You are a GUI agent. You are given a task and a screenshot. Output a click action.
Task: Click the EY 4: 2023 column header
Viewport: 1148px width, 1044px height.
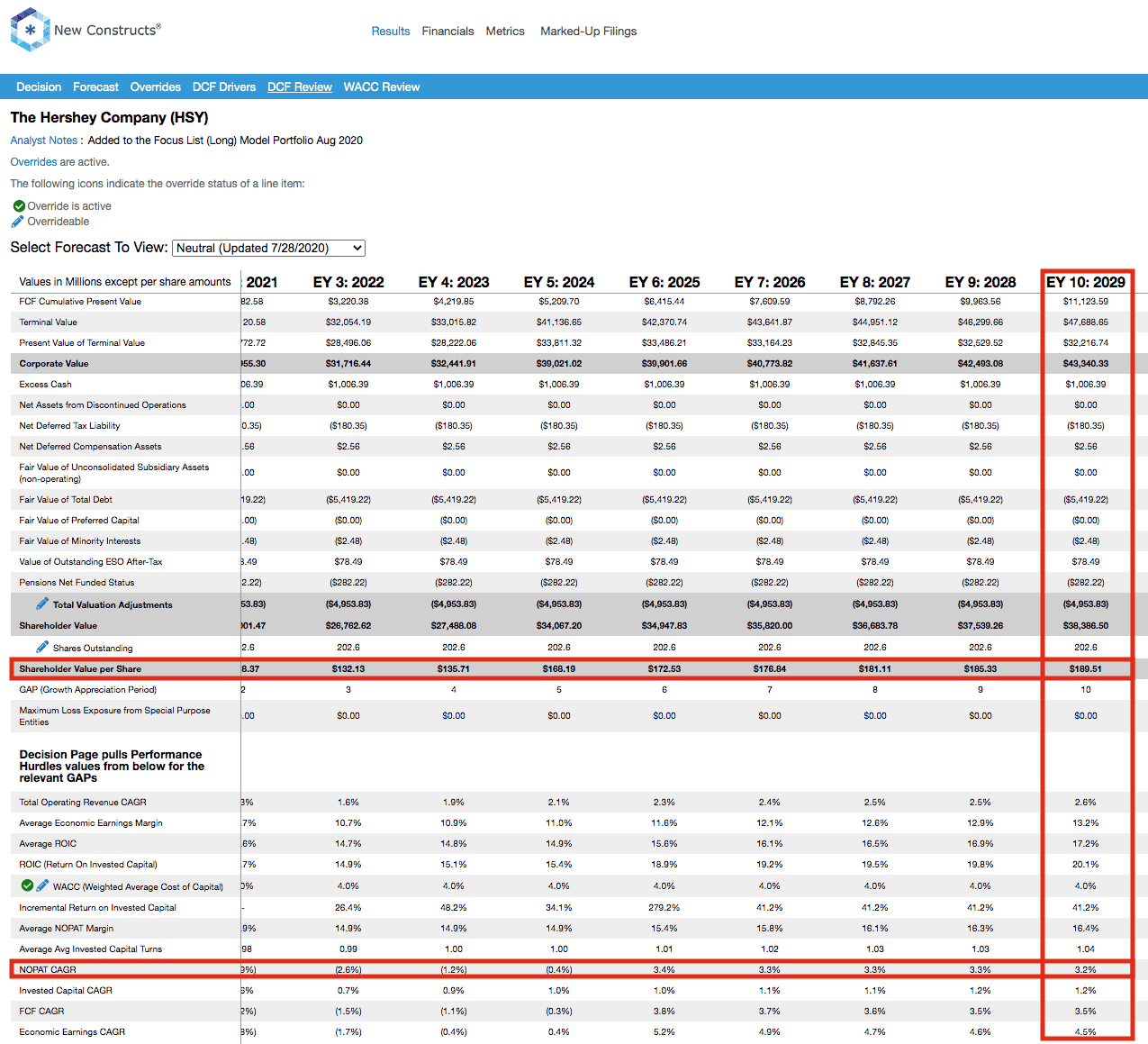454,282
